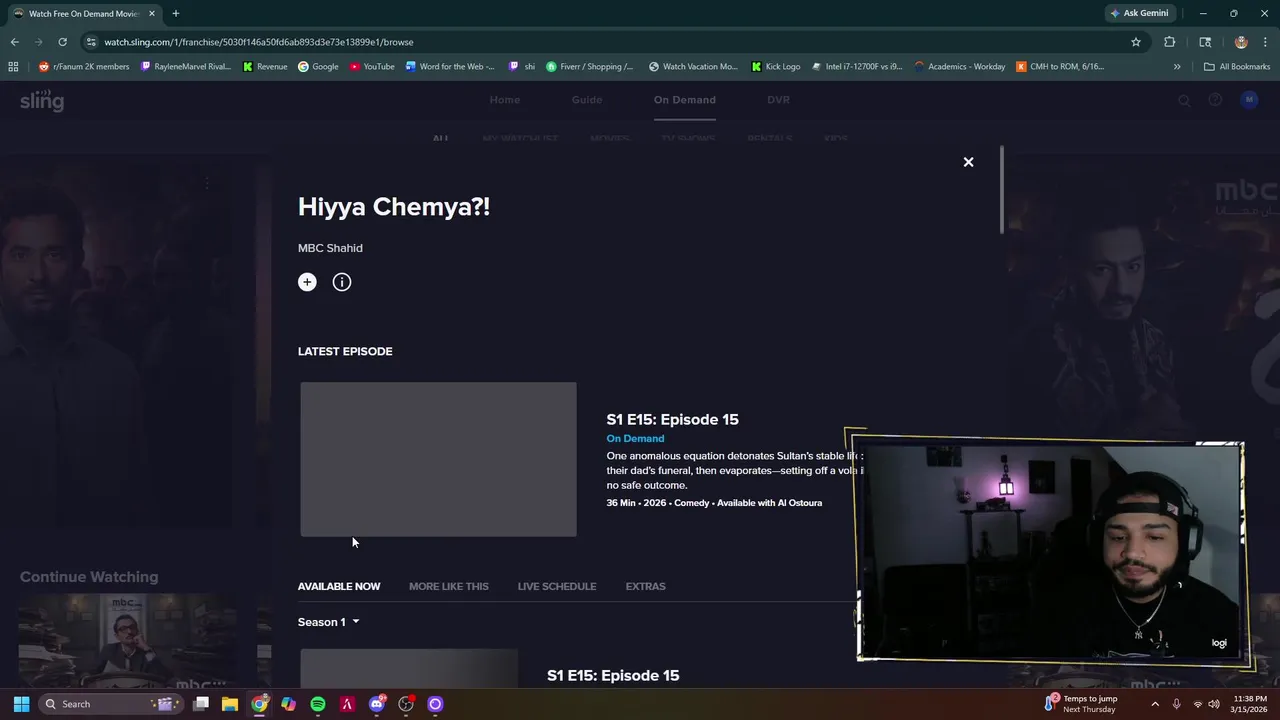The height and width of the screenshot is (720, 1280).
Task: Open Chrome three-dot menu
Action: pos(1266,42)
